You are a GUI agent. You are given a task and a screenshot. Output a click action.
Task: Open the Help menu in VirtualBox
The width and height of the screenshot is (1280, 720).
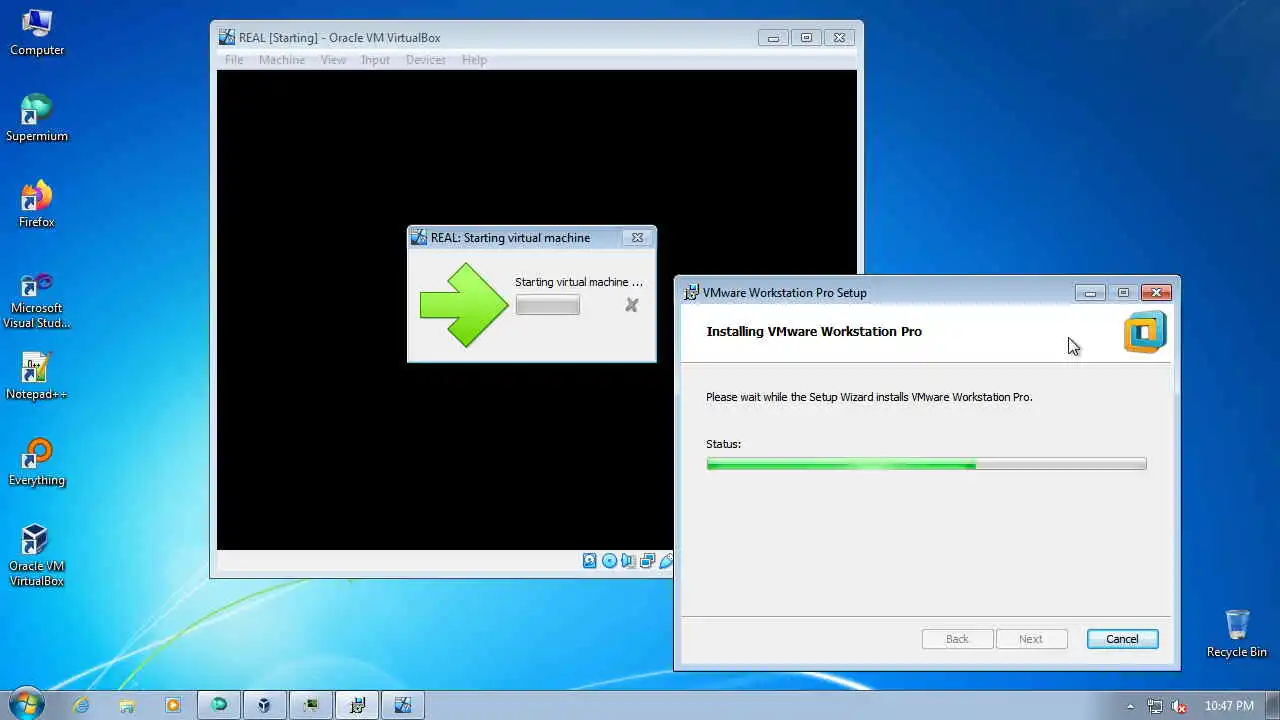[474, 60]
